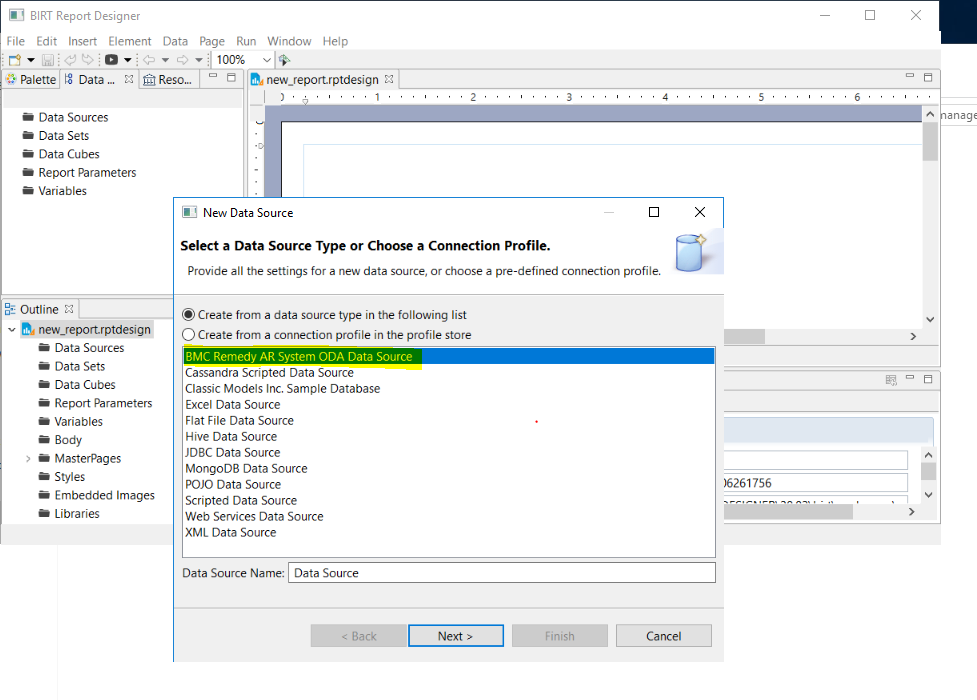Choose 'Create from a data source type' radio
977x700 pixels.
[188, 315]
